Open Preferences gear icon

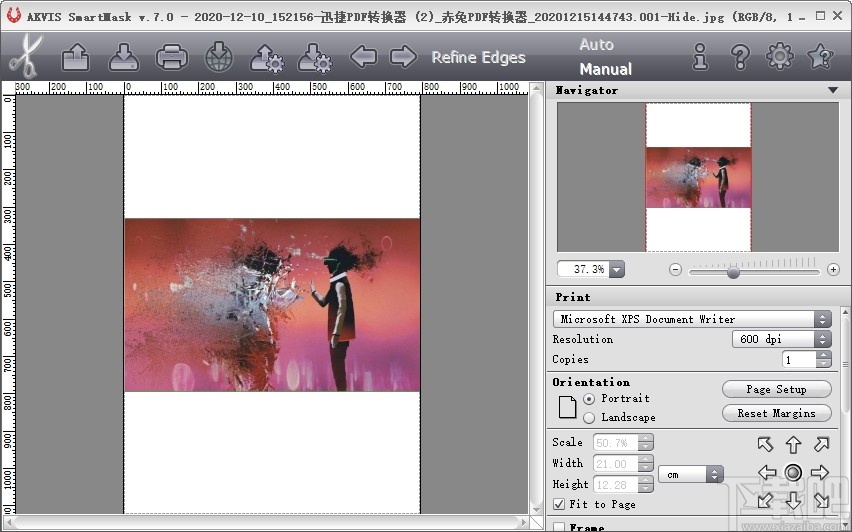click(x=779, y=57)
